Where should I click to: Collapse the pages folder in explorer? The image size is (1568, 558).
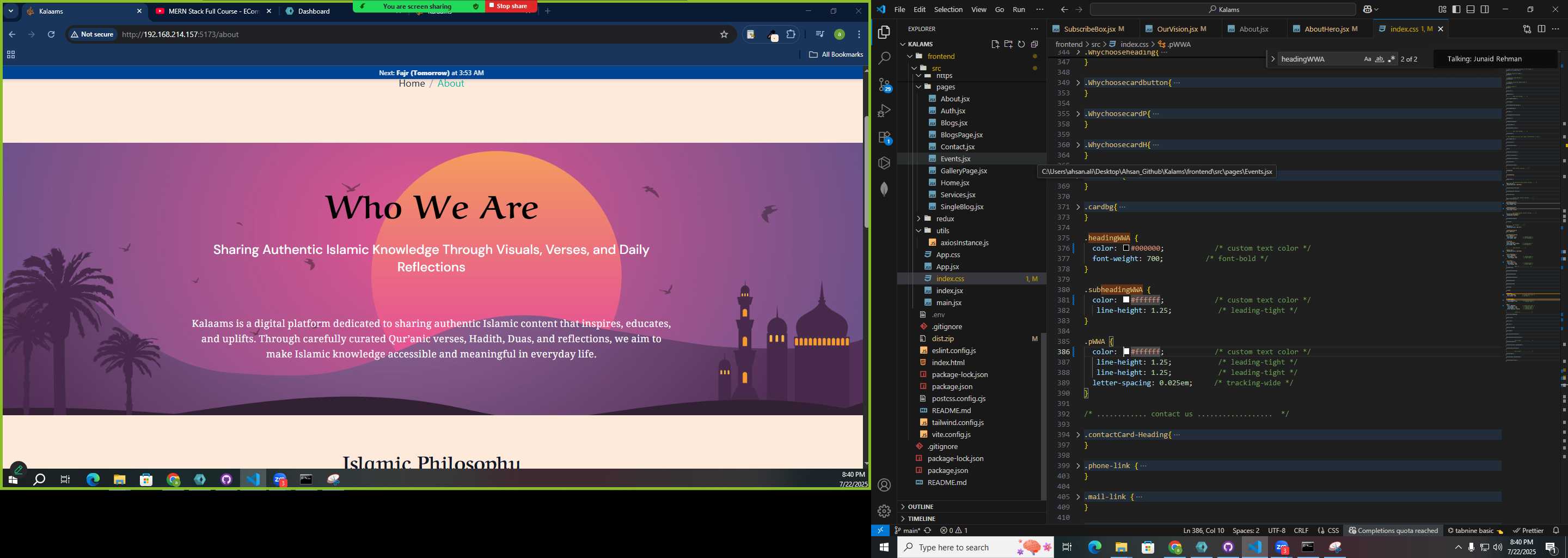918,87
